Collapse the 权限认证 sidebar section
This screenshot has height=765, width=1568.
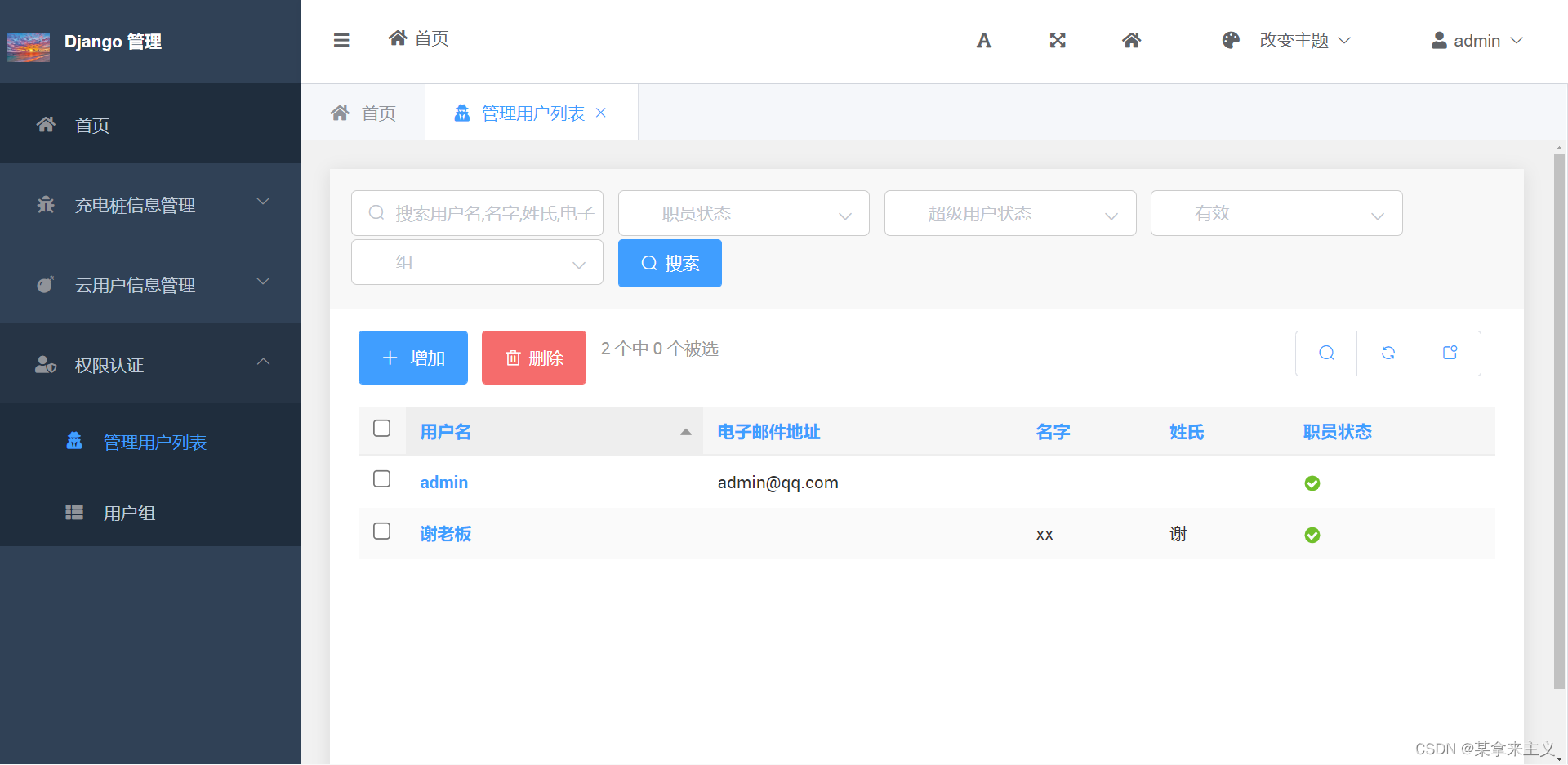click(x=263, y=362)
